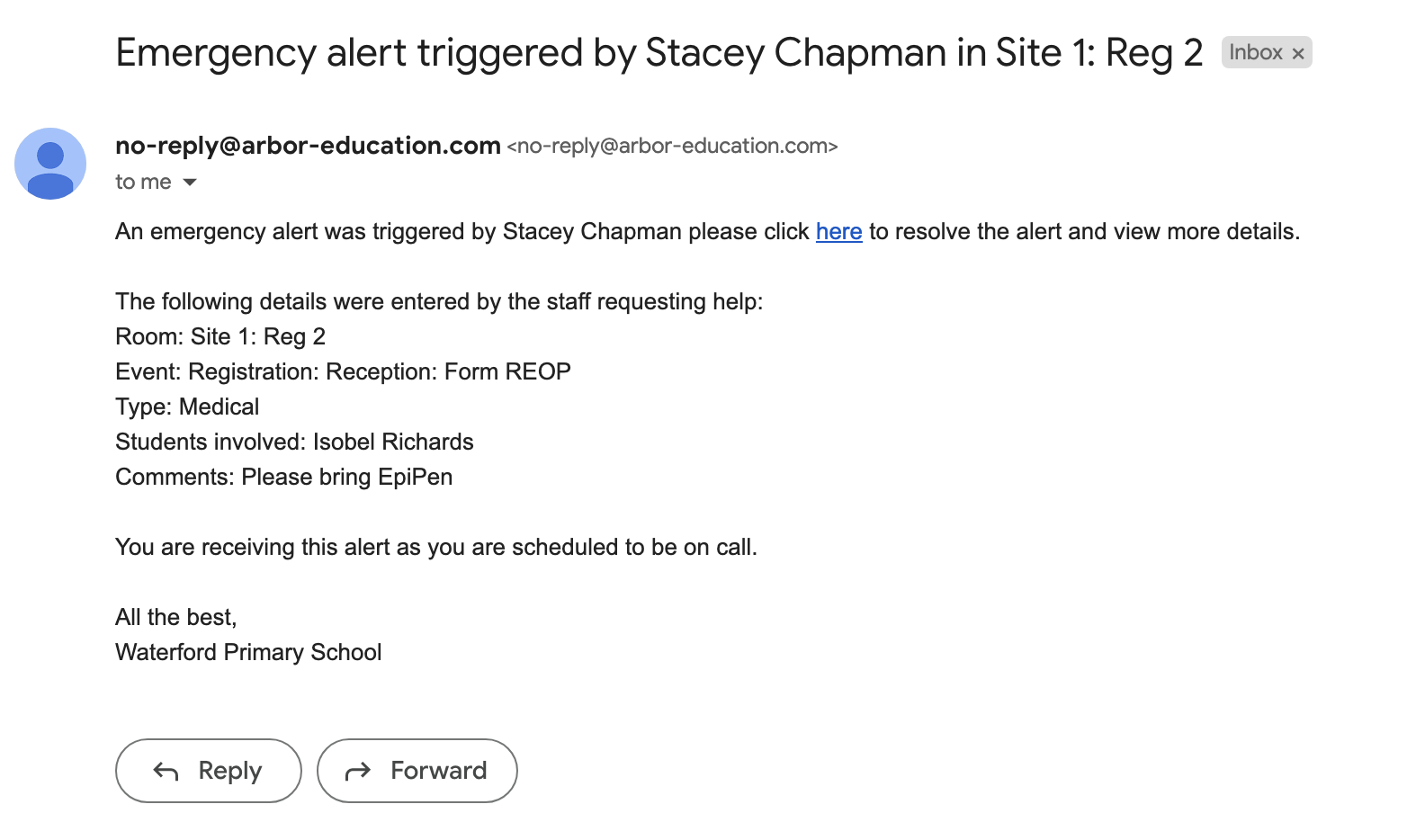The height and width of the screenshot is (840, 1425).
Task: Open the "here" link to resolve the alert
Action: pyautogui.click(x=838, y=232)
